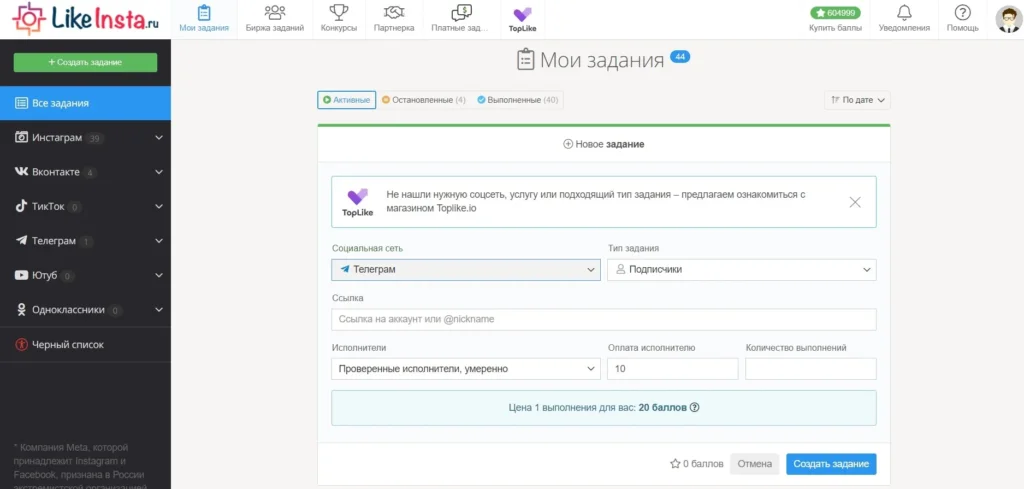The height and width of the screenshot is (489, 1024).
Task: Click the Оплата исполнителю field with 10
Action: 673,369
